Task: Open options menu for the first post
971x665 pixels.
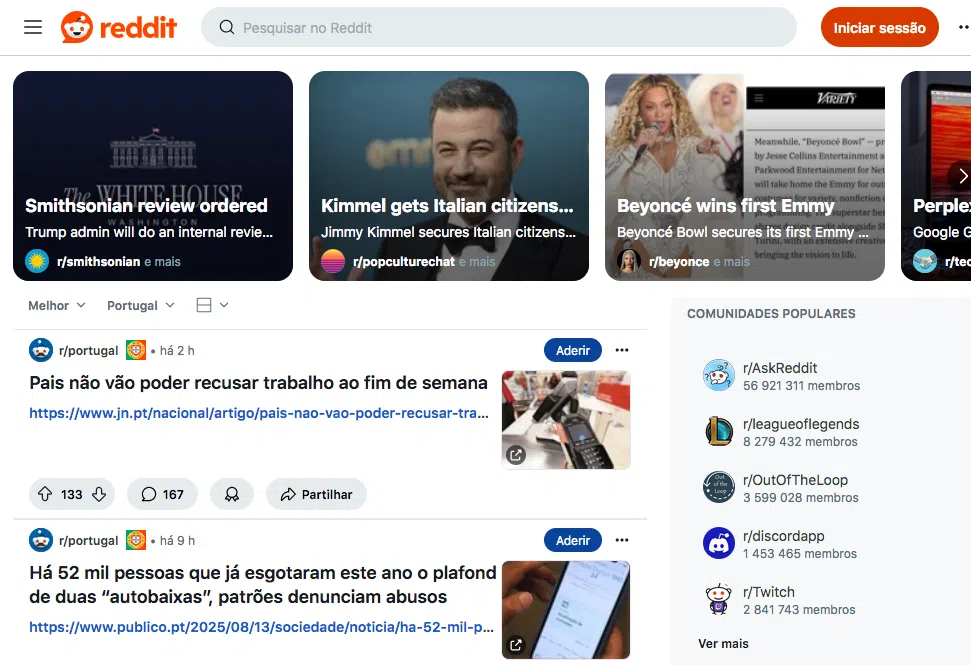Action: (622, 350)
